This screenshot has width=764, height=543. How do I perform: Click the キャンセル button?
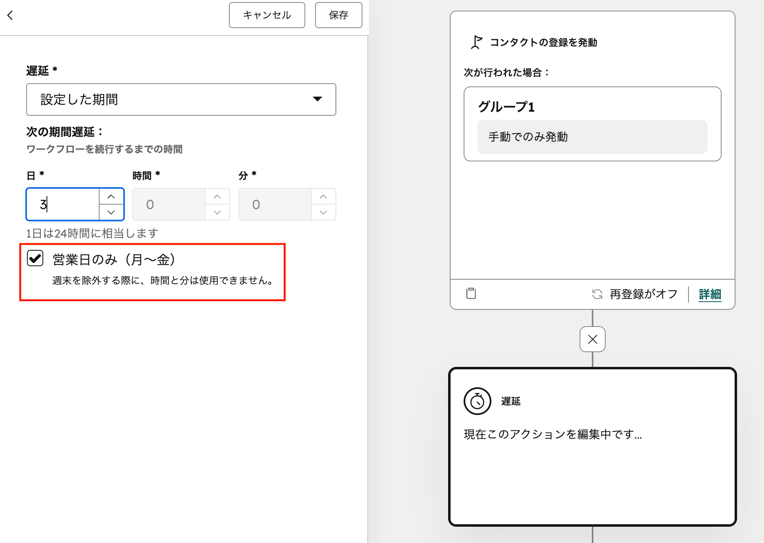(267, 15)
